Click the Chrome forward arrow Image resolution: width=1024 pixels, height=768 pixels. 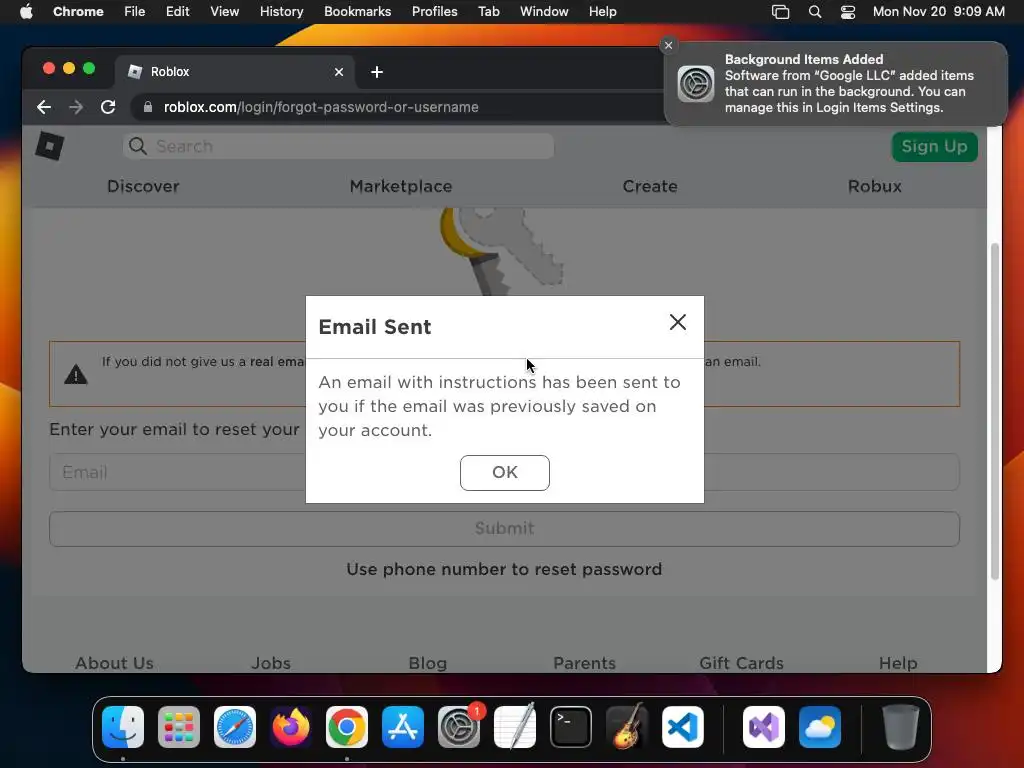[76, 107]
